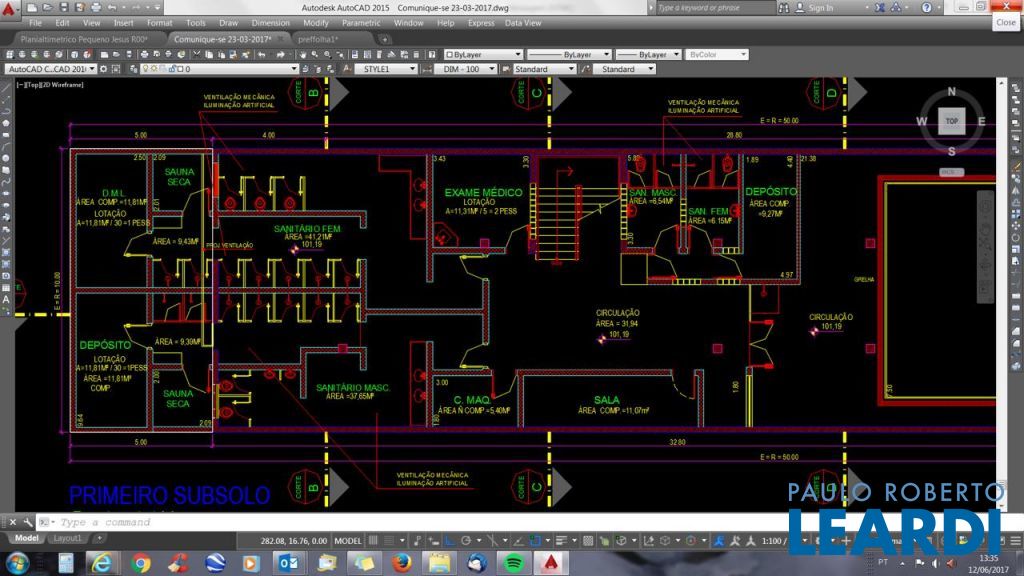1024x576 pixels.
Task: Select the Circle tool in left toolbar
Action: pyautogui.click(x=6, y=158)
